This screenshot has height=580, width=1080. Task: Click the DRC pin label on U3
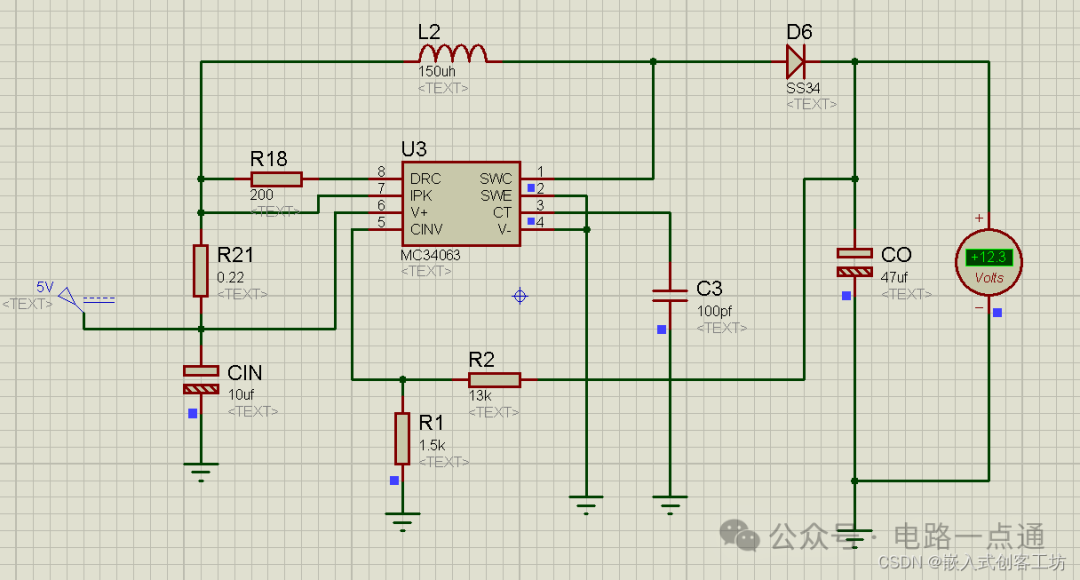pos(425,179)
